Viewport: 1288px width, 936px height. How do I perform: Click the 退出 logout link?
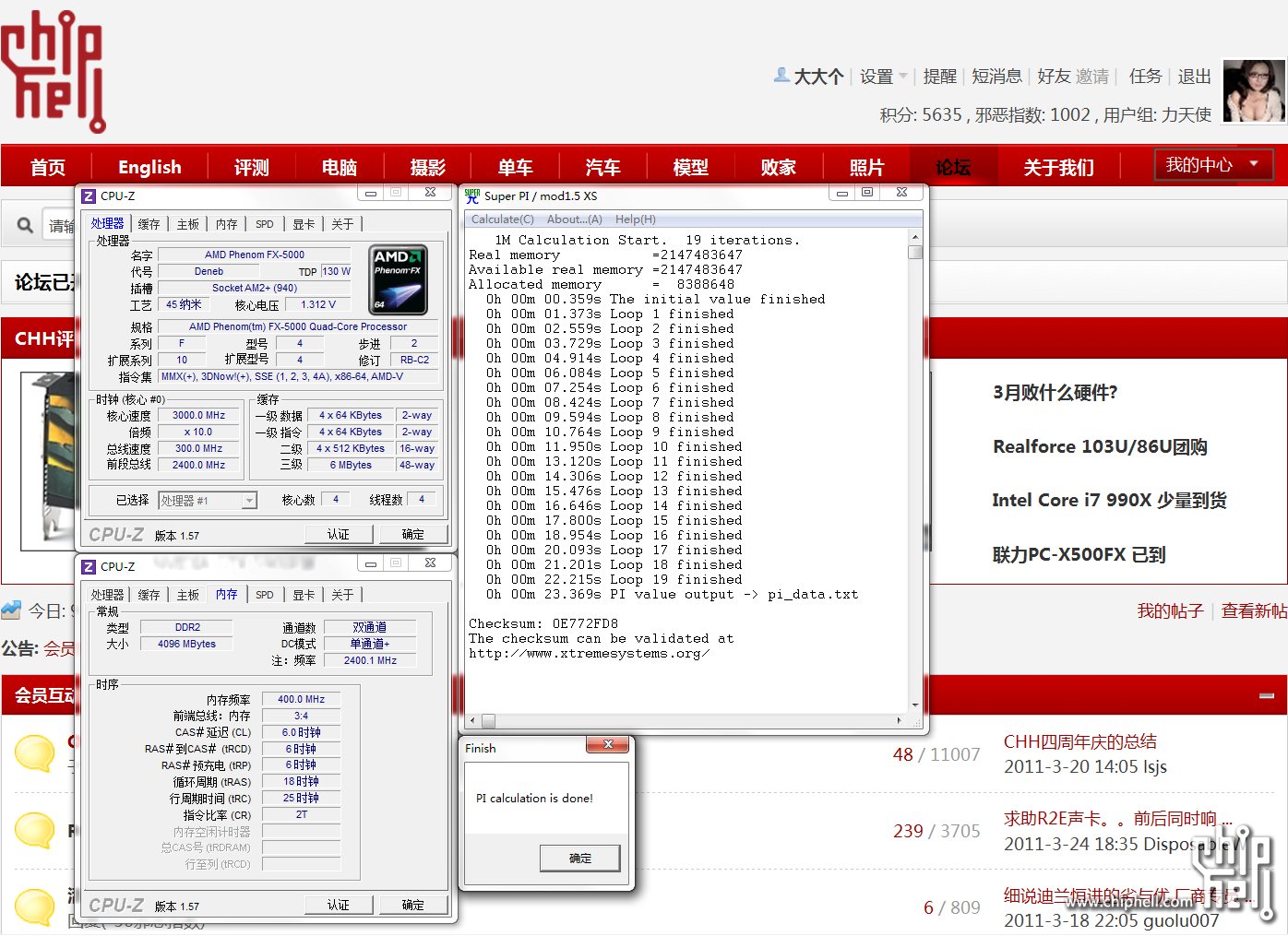click(1194, 77)
